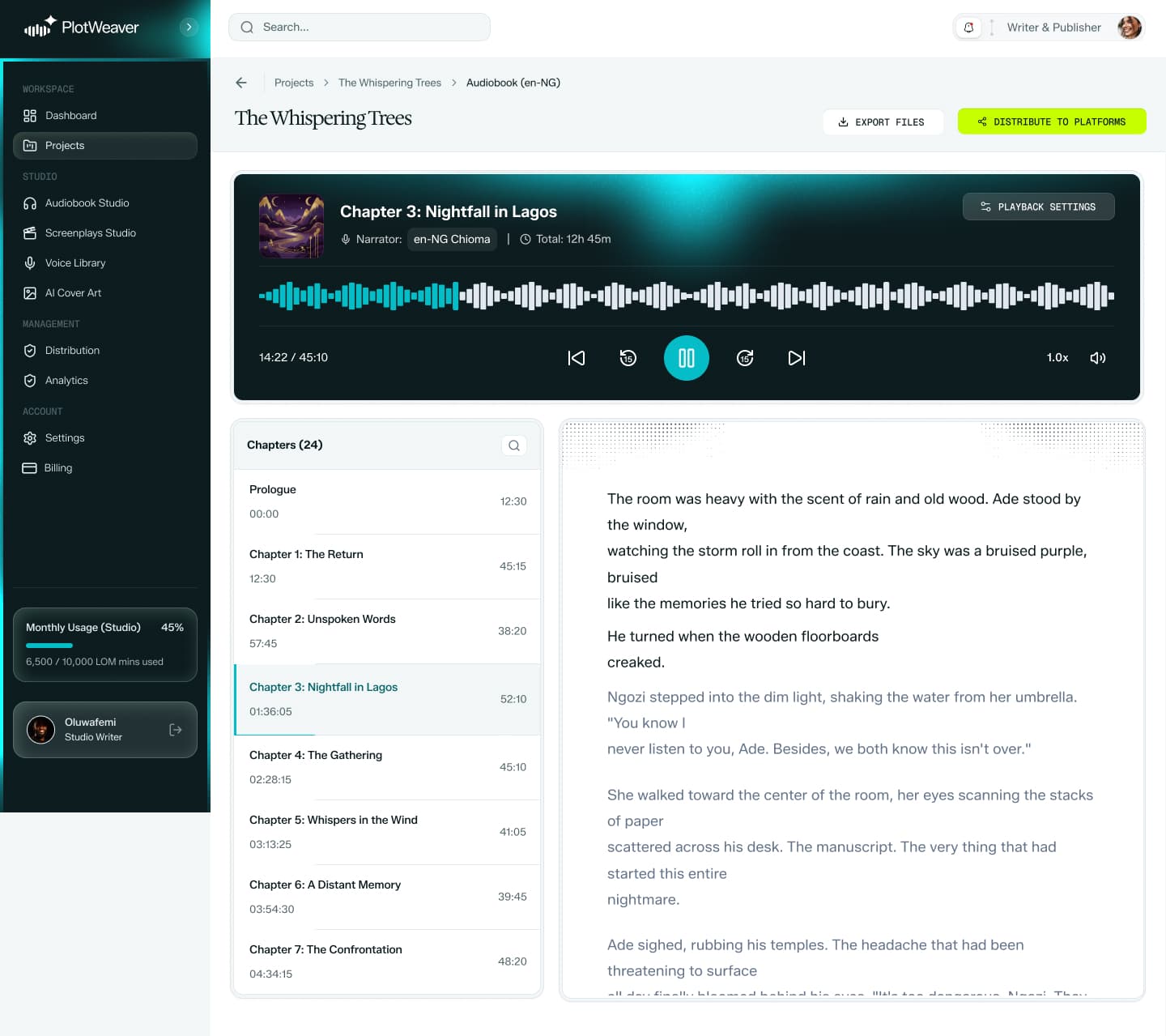Change the 1.0x playback speed
1166x1036 pixels.
pyautogui.click(x=1057, y=358)
